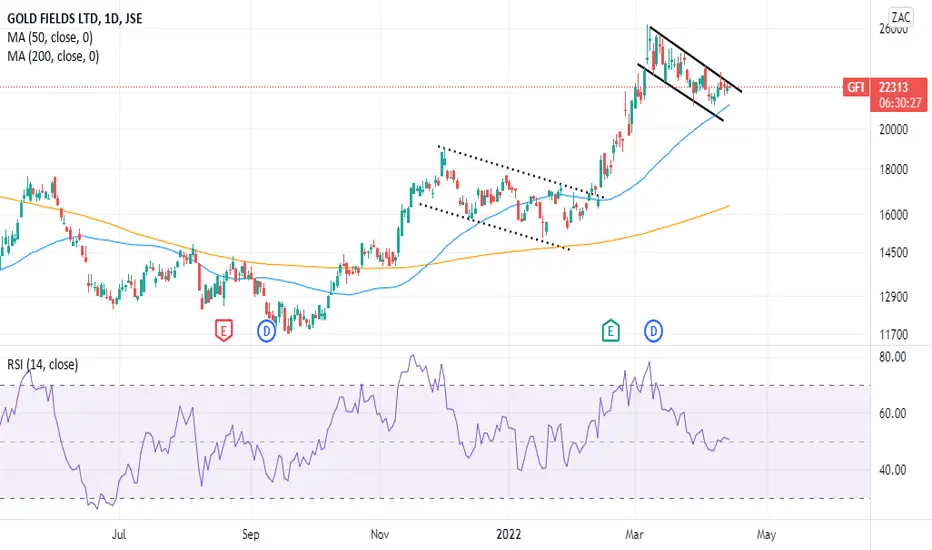Open the ZAC currency selector
Viewport: 932px width, 550px height.
900,17
